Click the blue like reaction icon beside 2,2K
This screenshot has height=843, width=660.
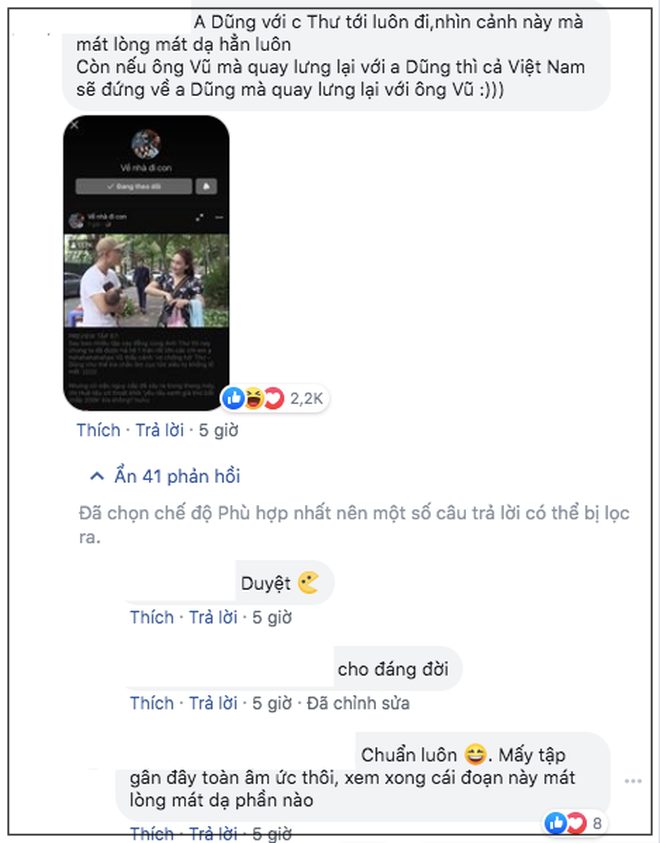[233, 398]
